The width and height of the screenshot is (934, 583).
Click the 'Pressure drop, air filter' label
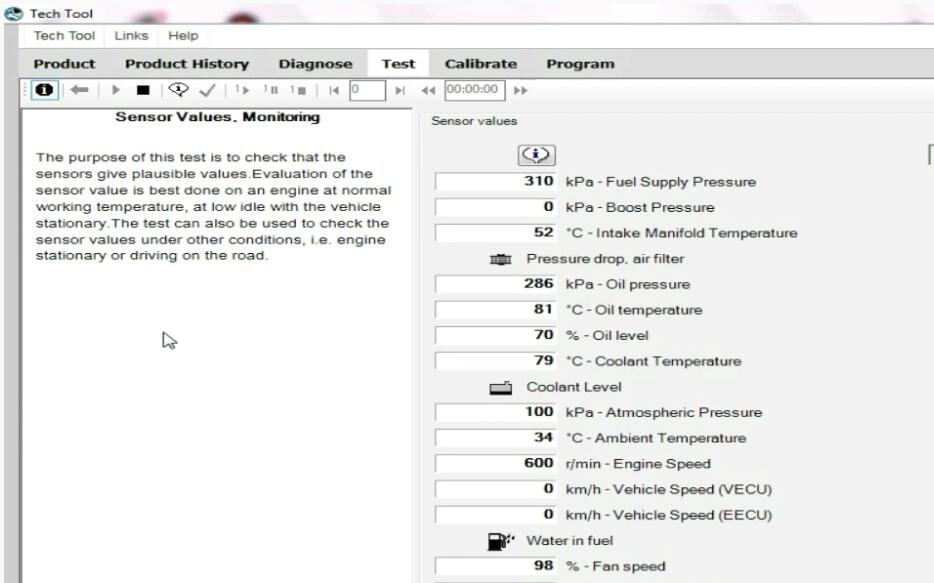[x=605, y=259]
